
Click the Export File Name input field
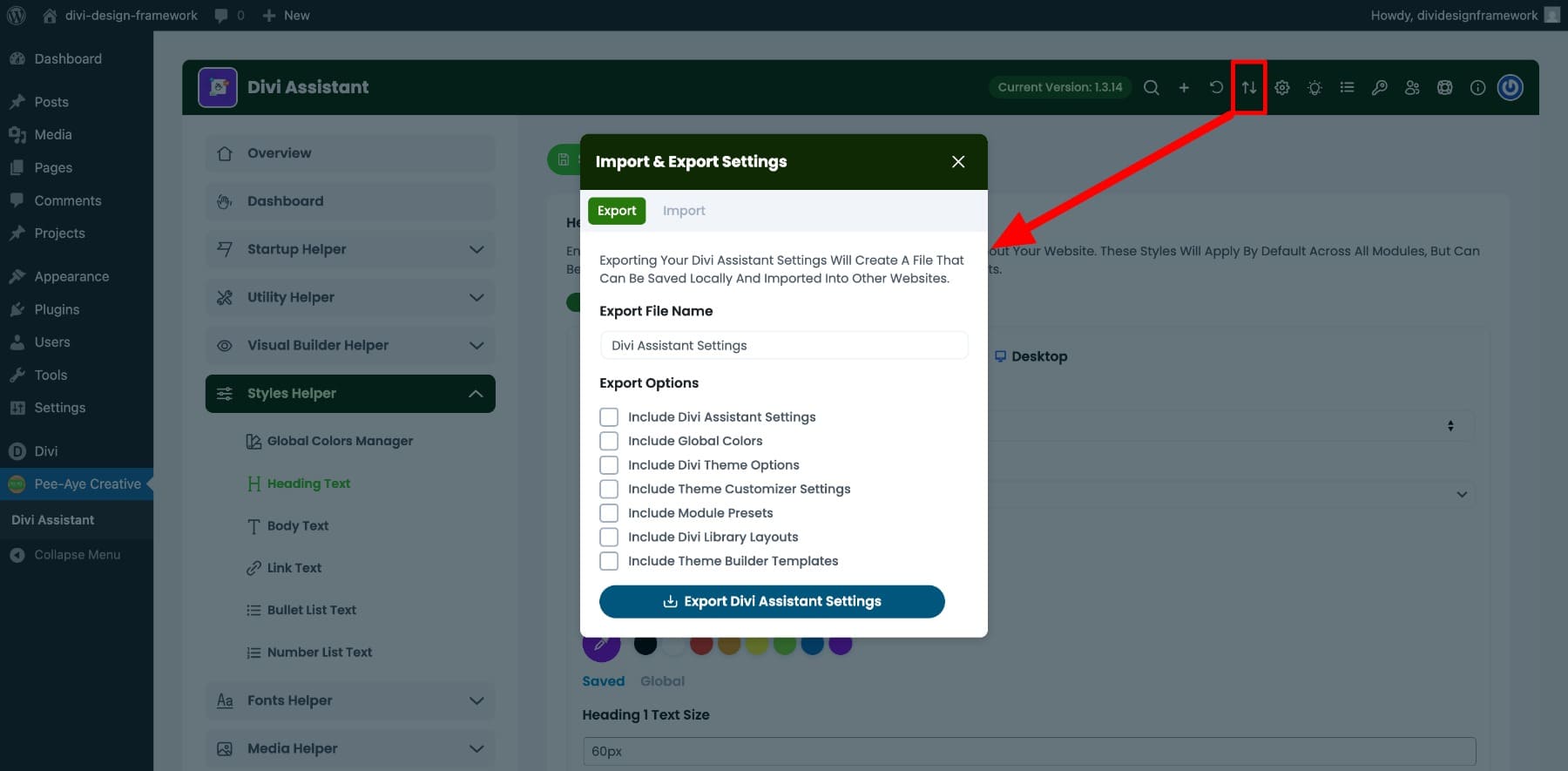(784, 345)
